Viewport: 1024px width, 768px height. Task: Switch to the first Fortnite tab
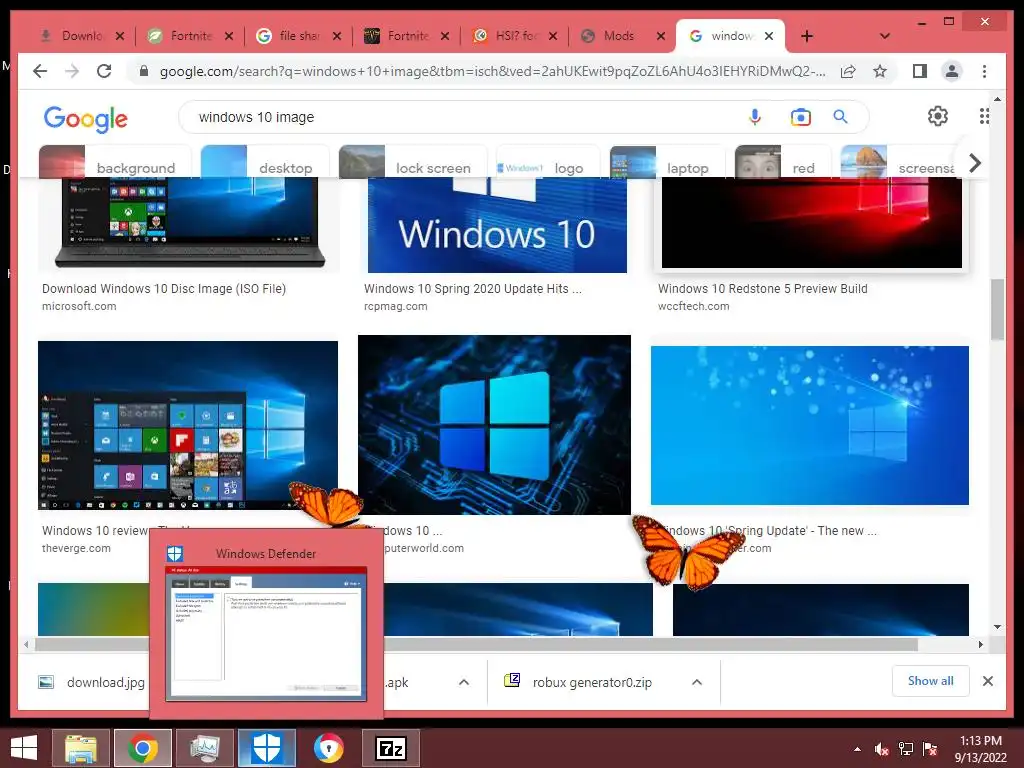189,36
